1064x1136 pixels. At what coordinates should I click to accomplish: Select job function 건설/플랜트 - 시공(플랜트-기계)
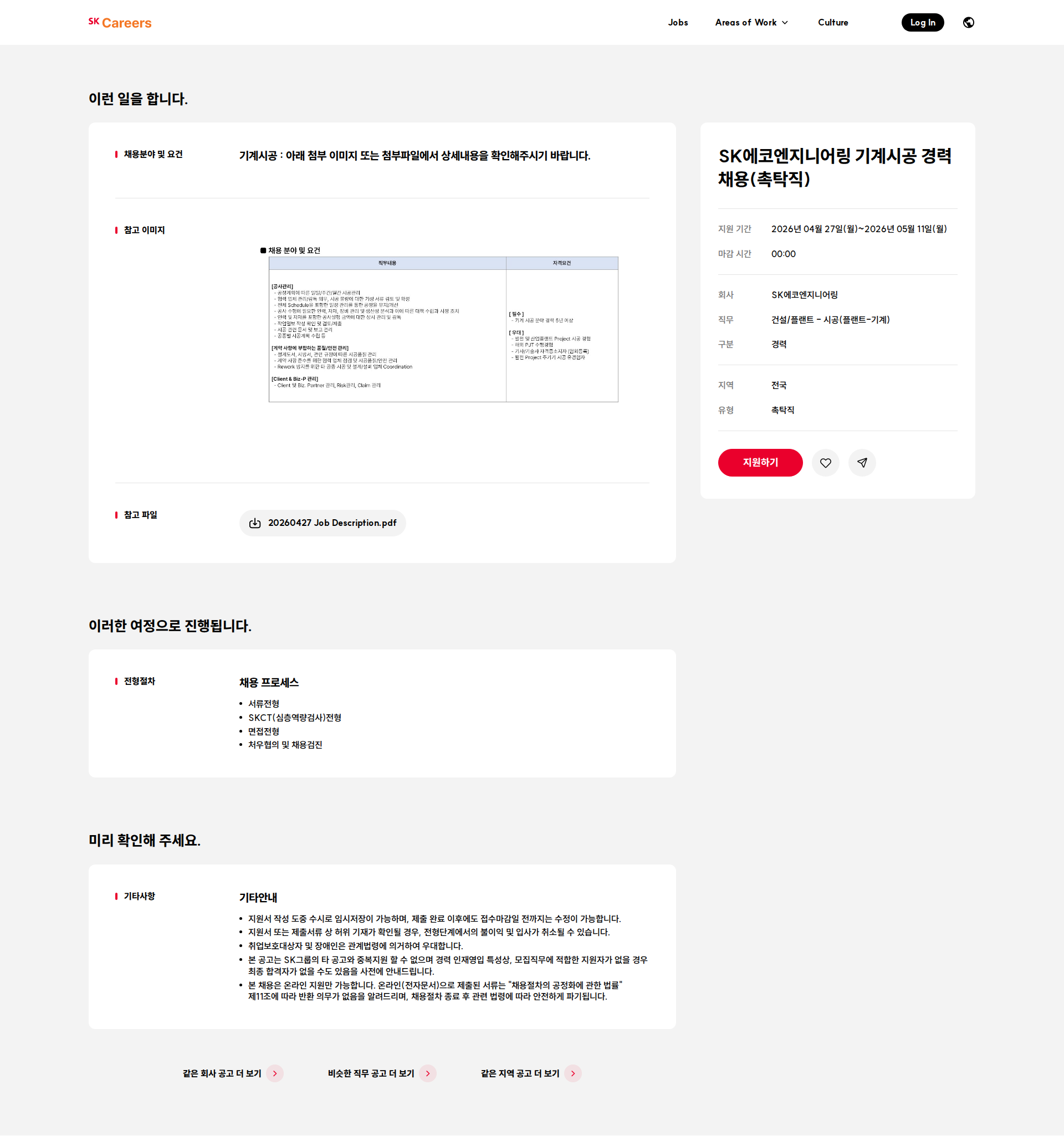click(830, 319)
